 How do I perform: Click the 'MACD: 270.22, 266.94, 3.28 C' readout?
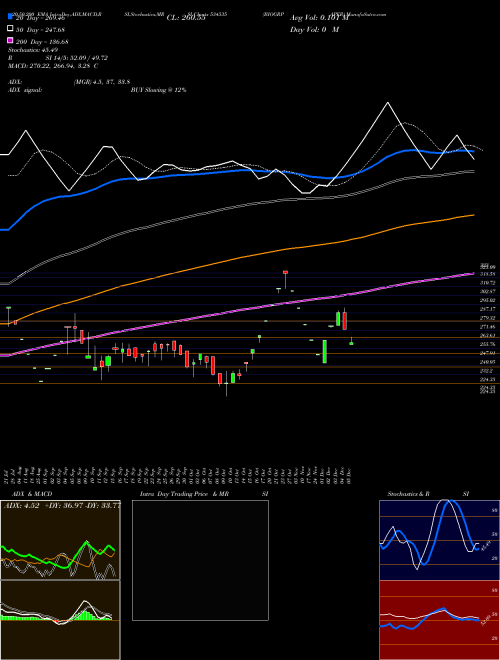[53, 66]
